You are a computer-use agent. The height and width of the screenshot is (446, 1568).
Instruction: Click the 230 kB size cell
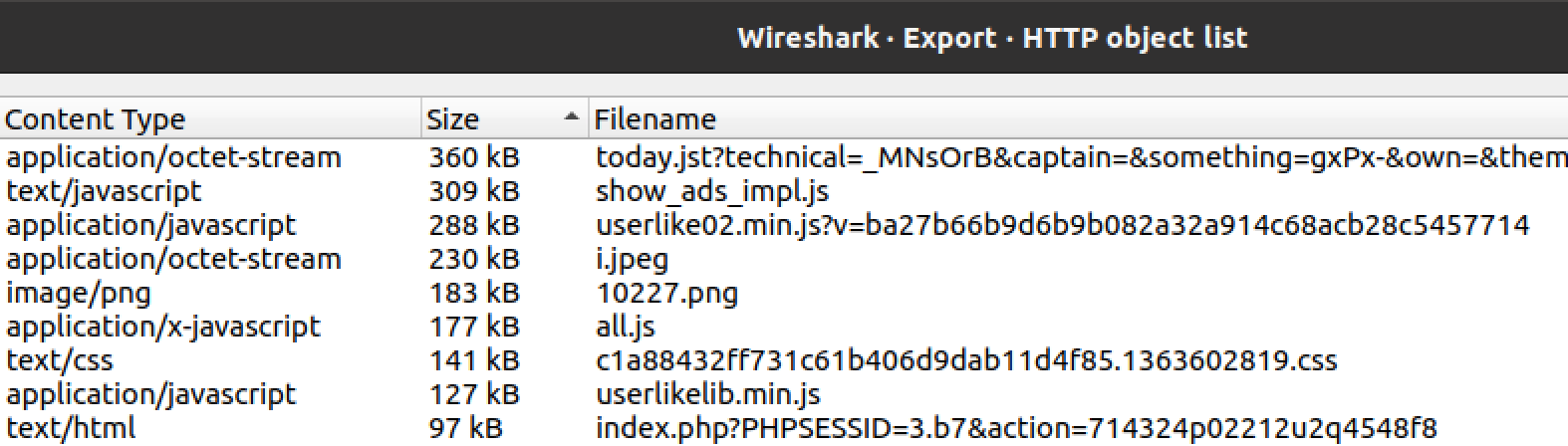474,259
